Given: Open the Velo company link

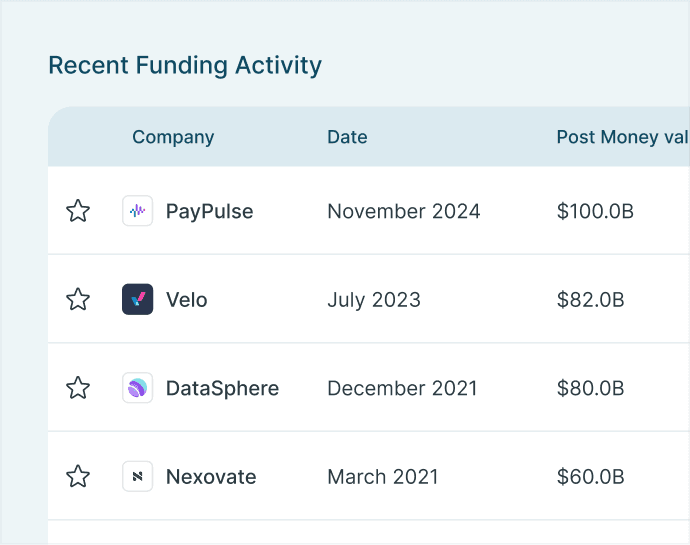Looking at the screenshot, I should 187,299.
